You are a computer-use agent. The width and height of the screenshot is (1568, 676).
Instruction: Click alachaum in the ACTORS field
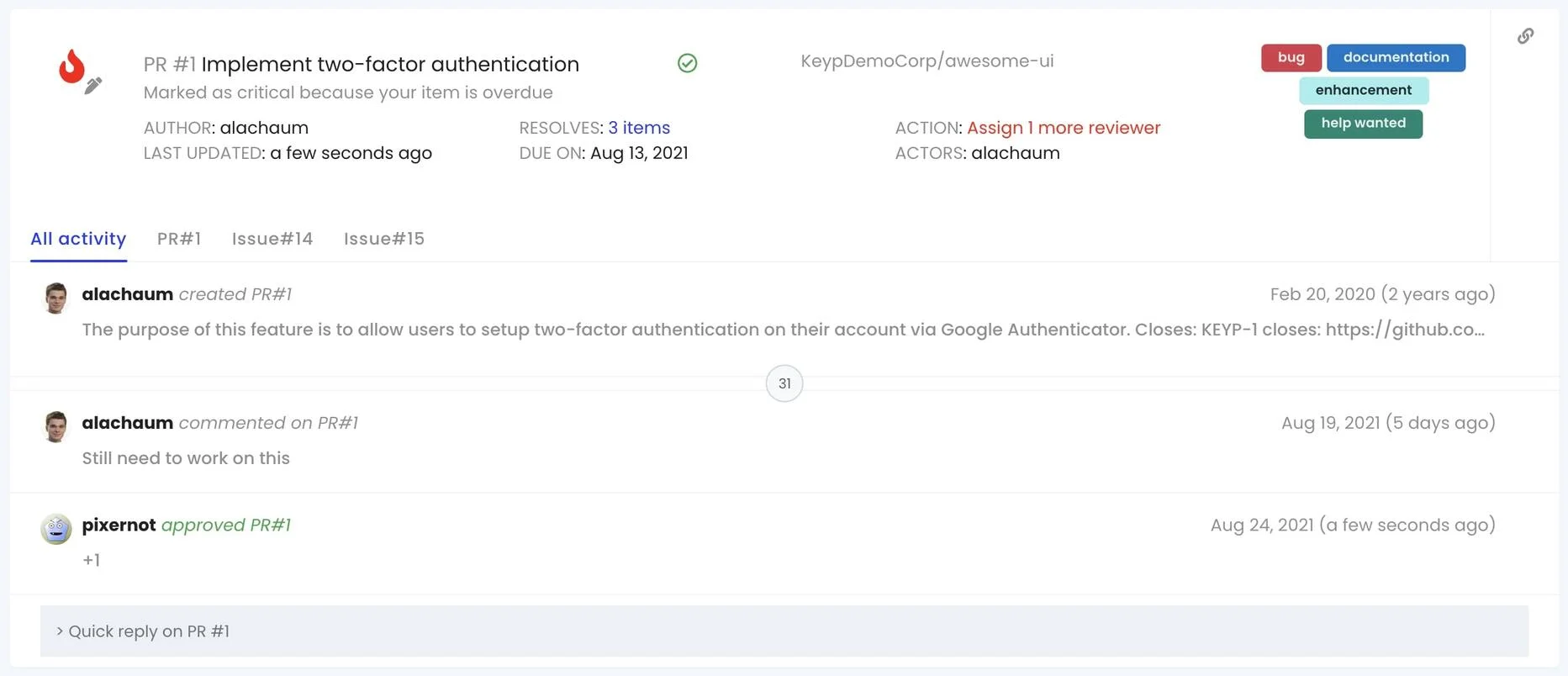(1015, 153)
